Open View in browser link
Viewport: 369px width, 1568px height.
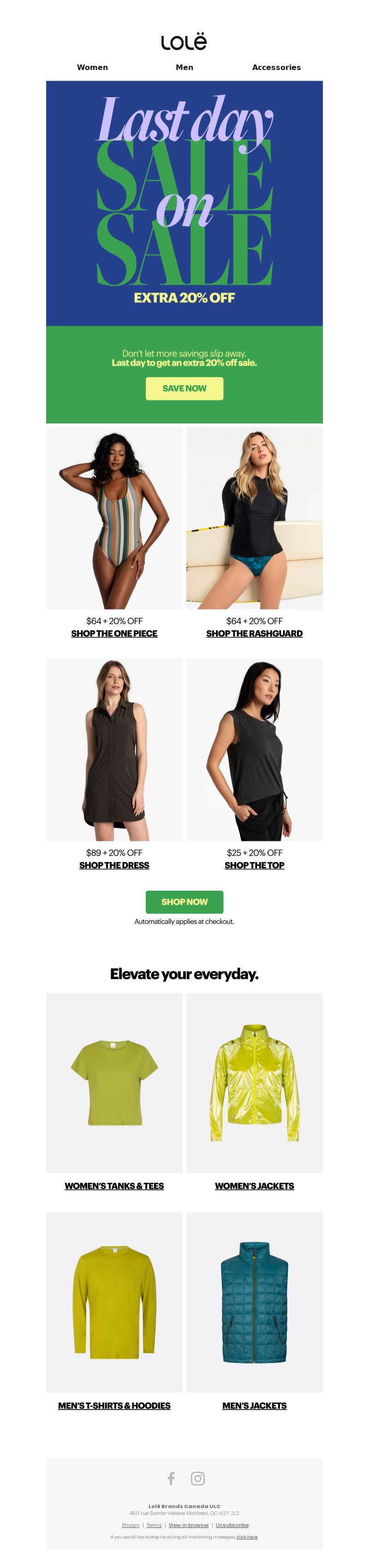coord(189,1525)
